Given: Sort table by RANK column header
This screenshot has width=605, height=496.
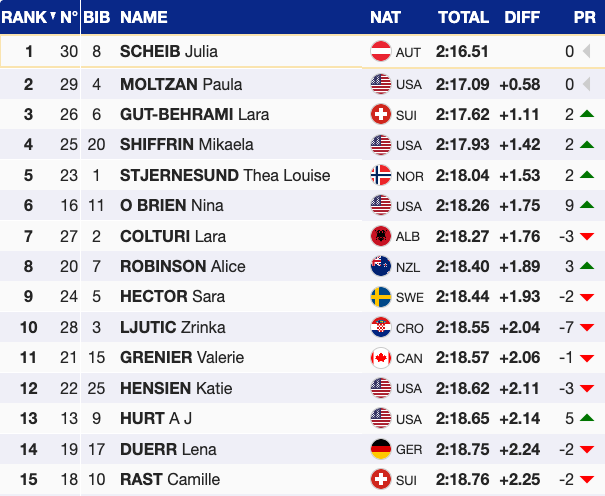Looking at the screenshot, I should (x=24, y=17).
